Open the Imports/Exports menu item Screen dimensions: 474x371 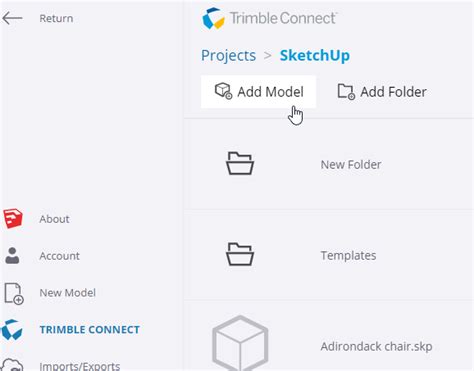point(80,366)
